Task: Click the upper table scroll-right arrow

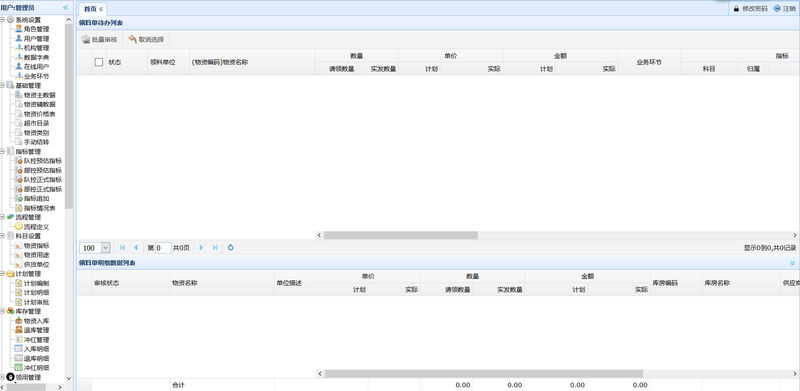Action: pos(795,235)
